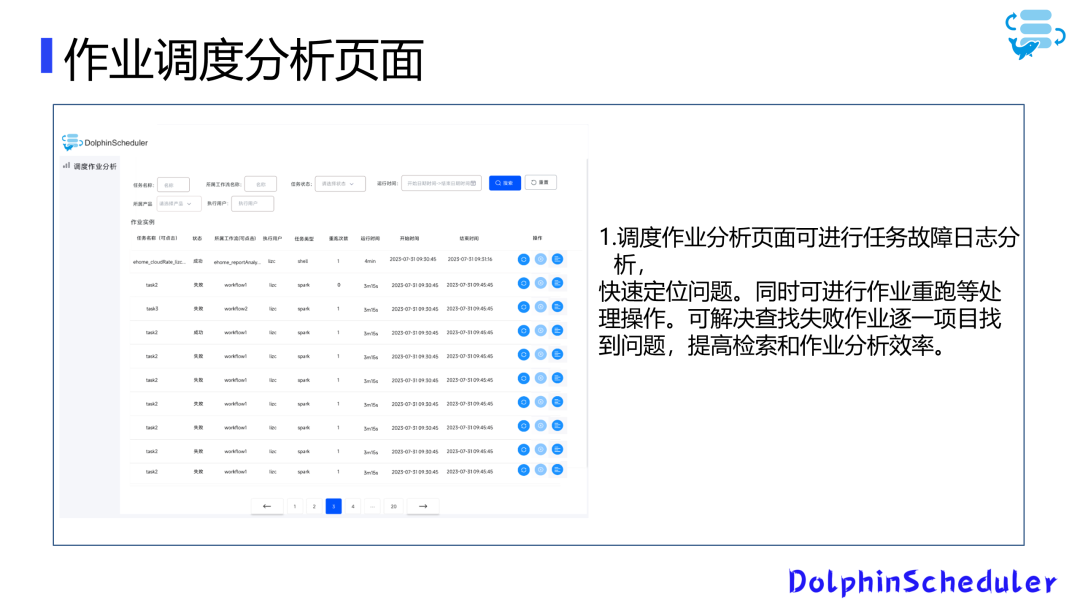Click the 运行时间 column header
Image resolution: width=1080 pixels, height=608 pixels.
[x=370, y=239]
